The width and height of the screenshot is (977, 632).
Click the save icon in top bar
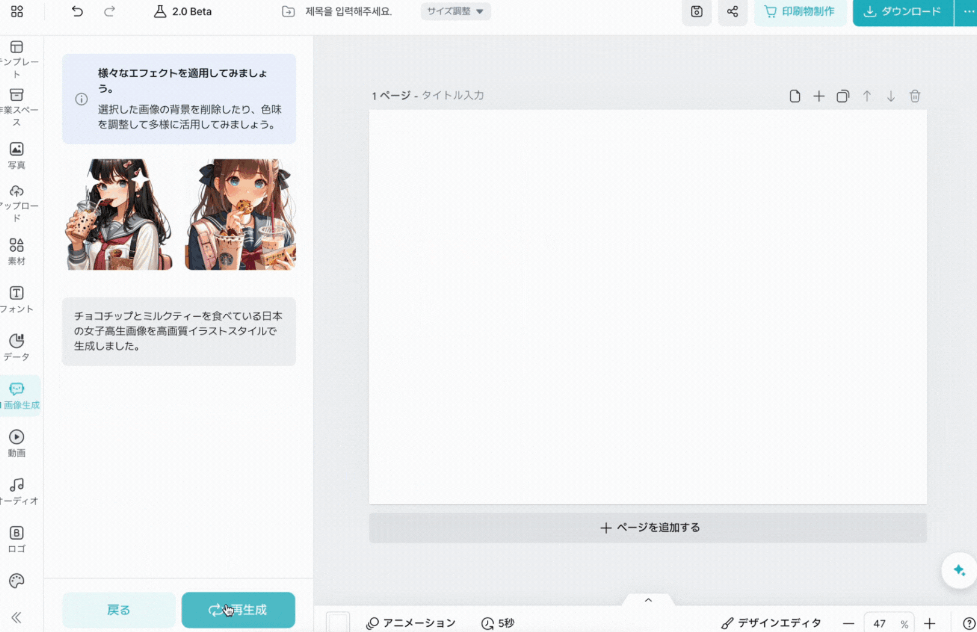697,12
